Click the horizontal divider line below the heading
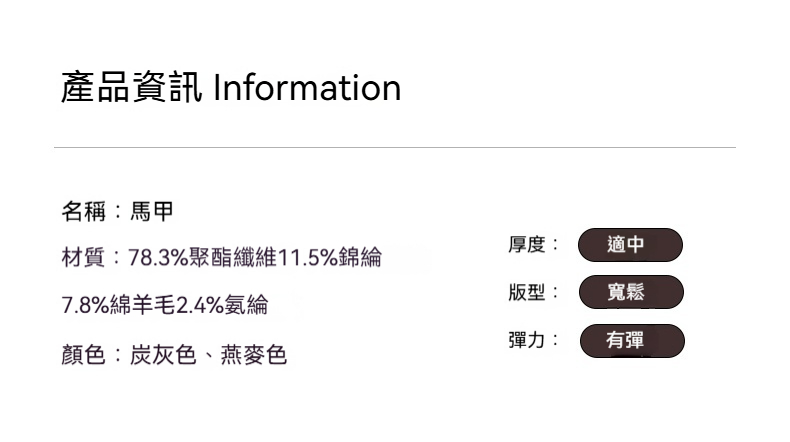Screen dimensions: 790x442 (x=394, y=148)
